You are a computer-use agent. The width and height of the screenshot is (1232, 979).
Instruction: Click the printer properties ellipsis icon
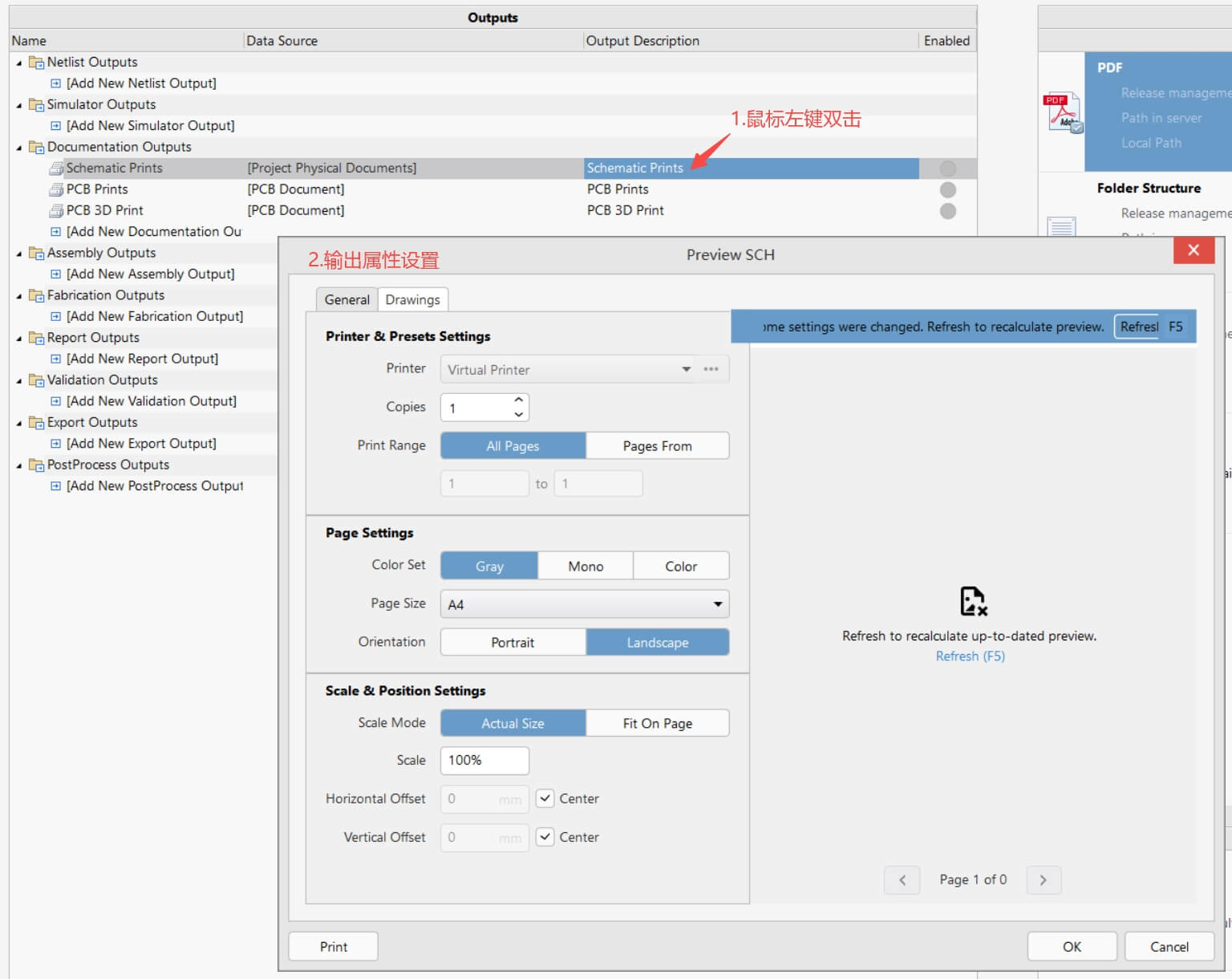click(x=711, y=369)
